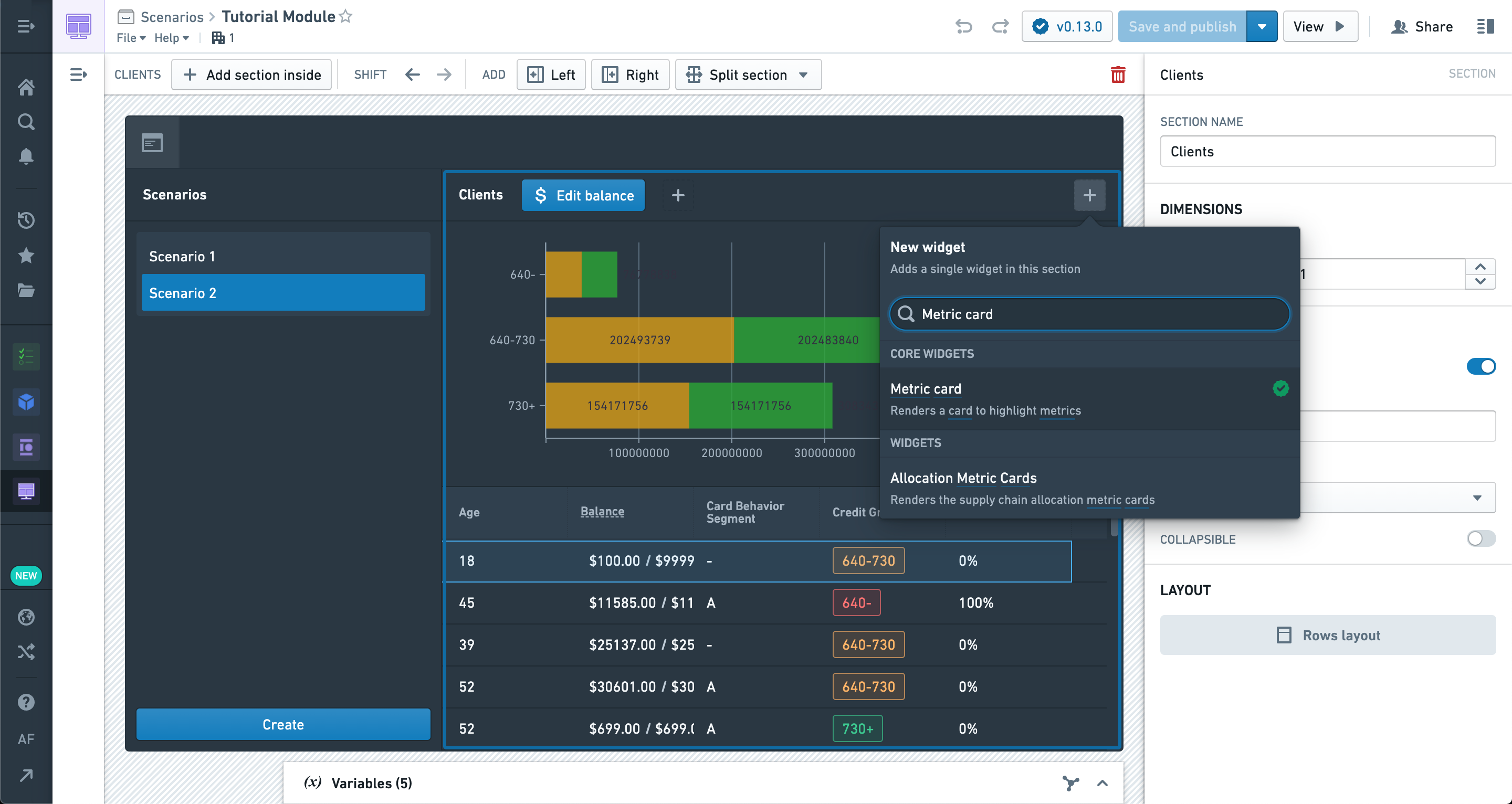Select Rows layout option
This screenshot has width=1512, height=804.
click(x=1328, y=635)
